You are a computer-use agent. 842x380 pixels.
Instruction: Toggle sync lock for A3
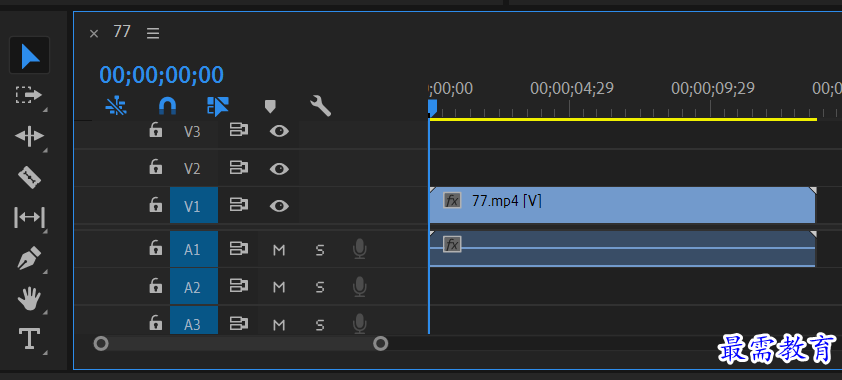click(239, 324)
